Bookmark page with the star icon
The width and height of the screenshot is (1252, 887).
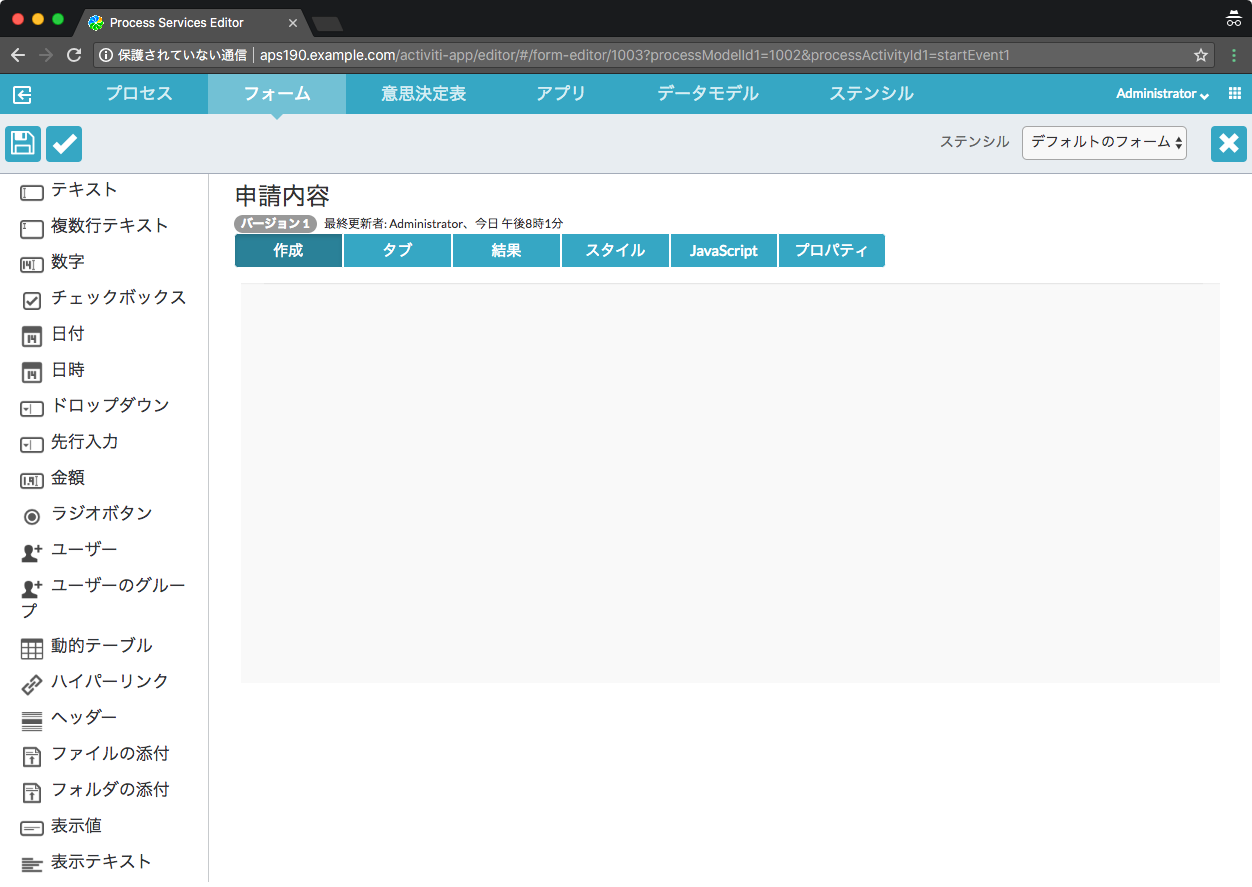(1201, 55)
